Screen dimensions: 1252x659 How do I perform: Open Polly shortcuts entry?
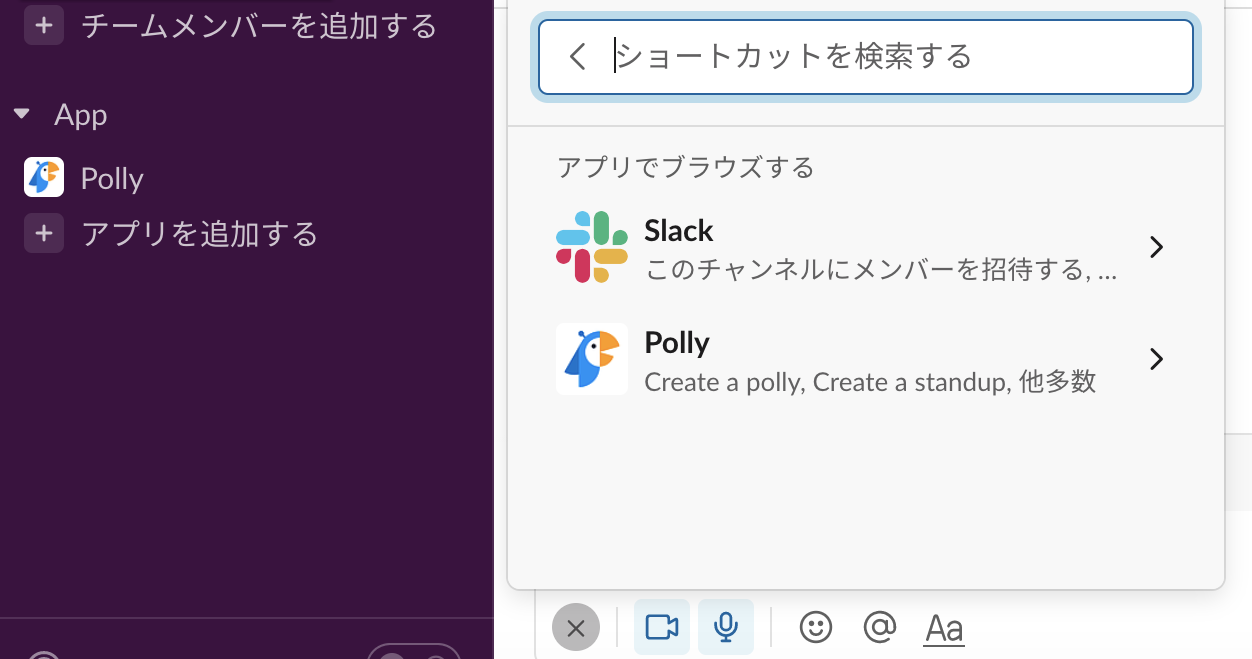(866, 359)
